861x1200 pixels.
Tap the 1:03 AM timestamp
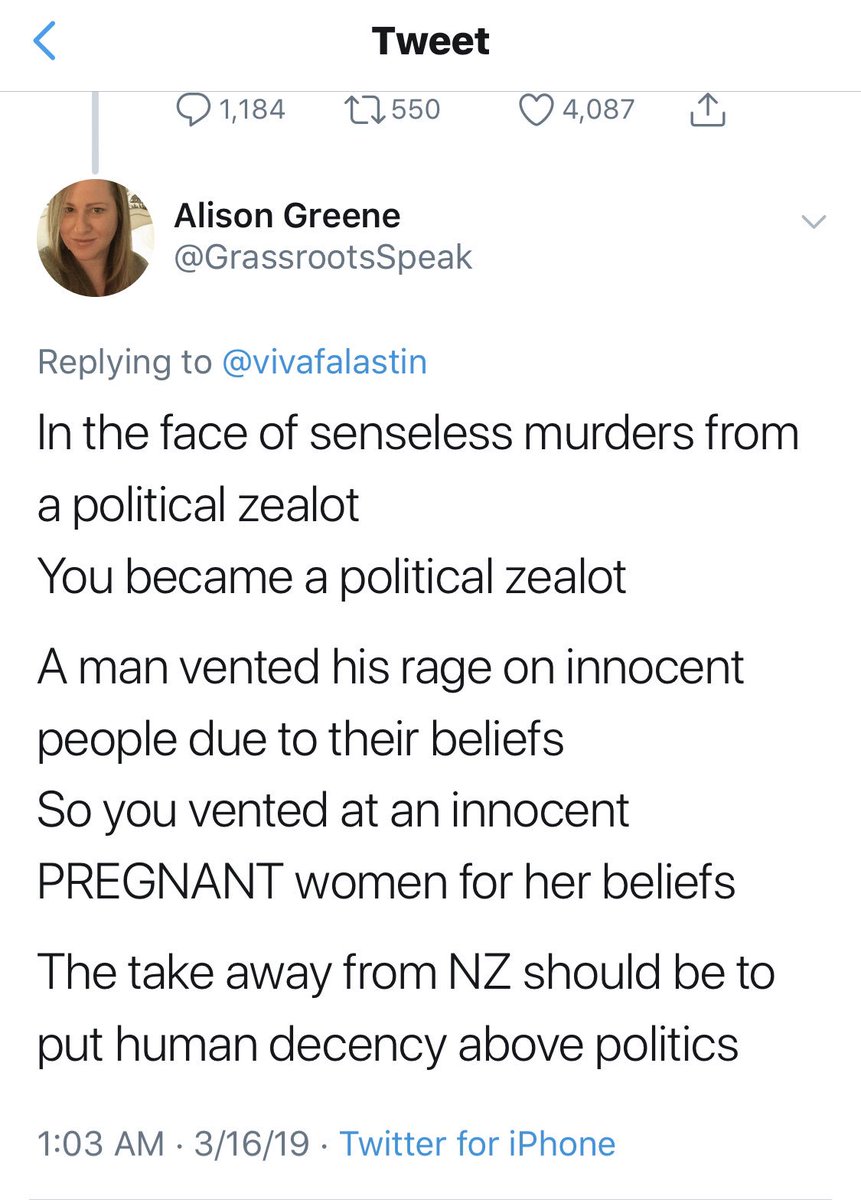tap(99, 1143)
